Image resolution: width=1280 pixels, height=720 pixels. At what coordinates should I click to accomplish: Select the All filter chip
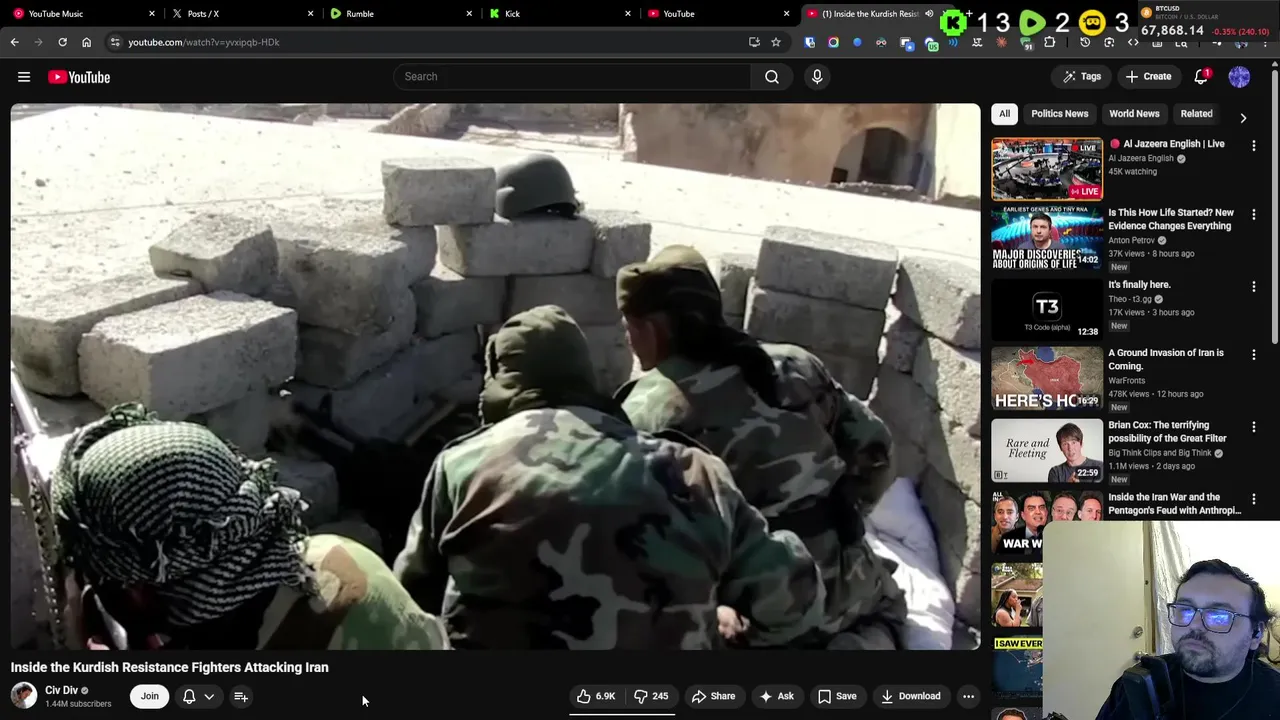coord(1004,114)
